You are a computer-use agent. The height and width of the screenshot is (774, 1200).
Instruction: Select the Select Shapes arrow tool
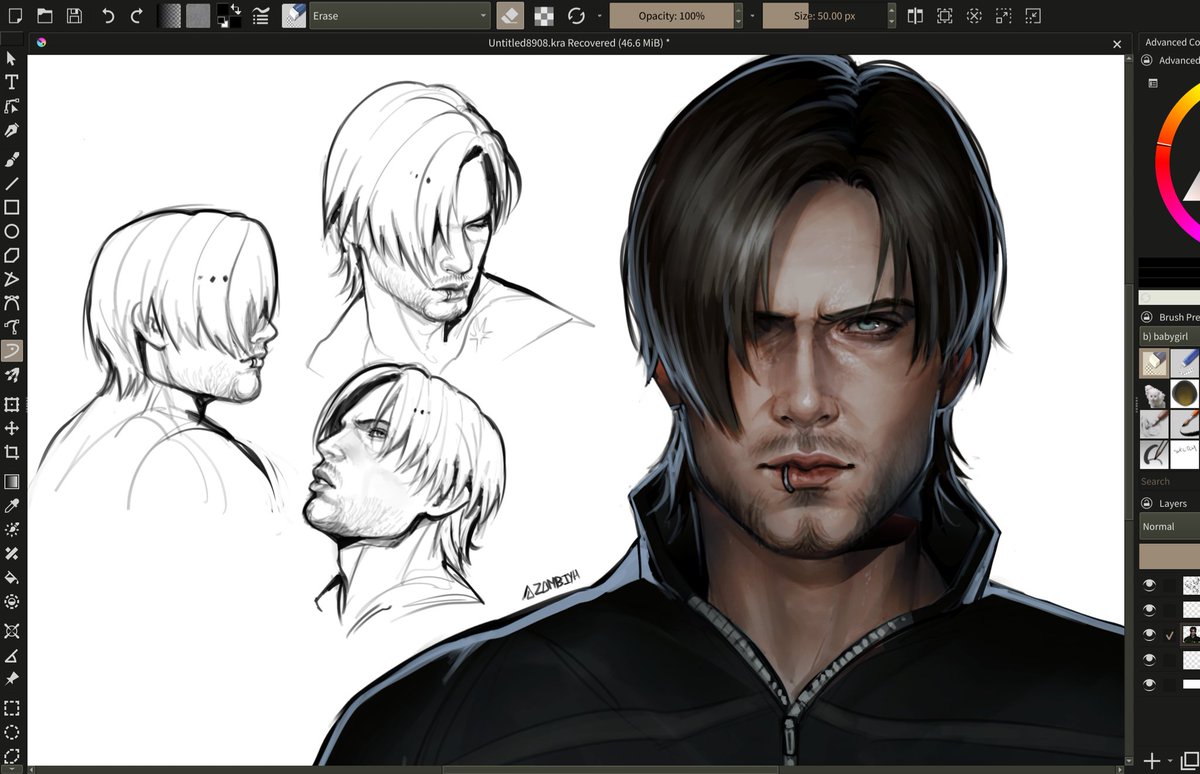(12, 58)
